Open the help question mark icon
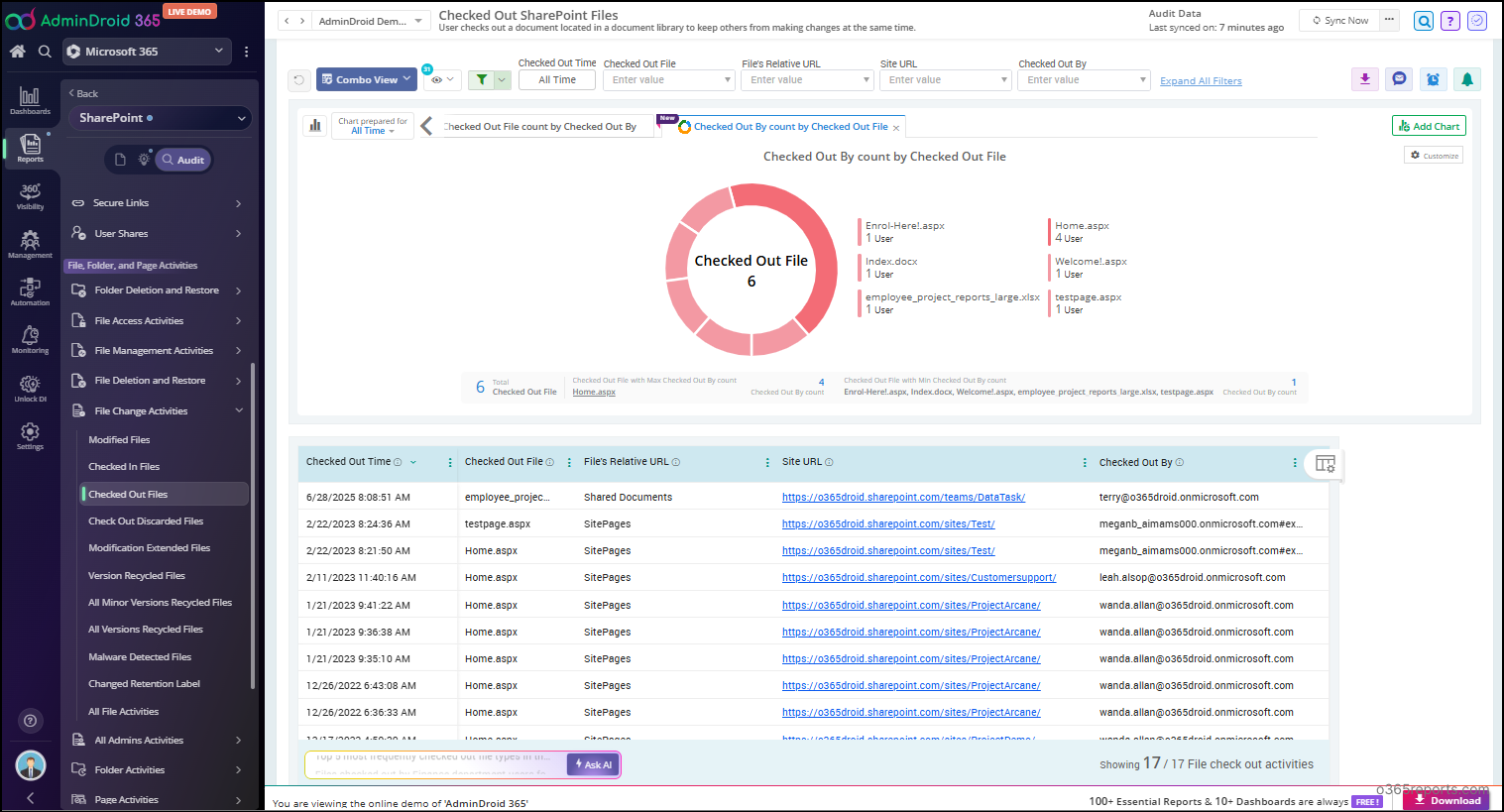The image size is (1504, 812). [x=1450, y=21]
